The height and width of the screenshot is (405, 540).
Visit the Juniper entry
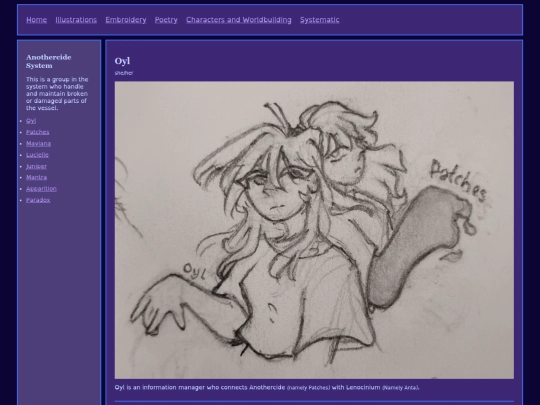pyautogui.click(x=37, y=166)
